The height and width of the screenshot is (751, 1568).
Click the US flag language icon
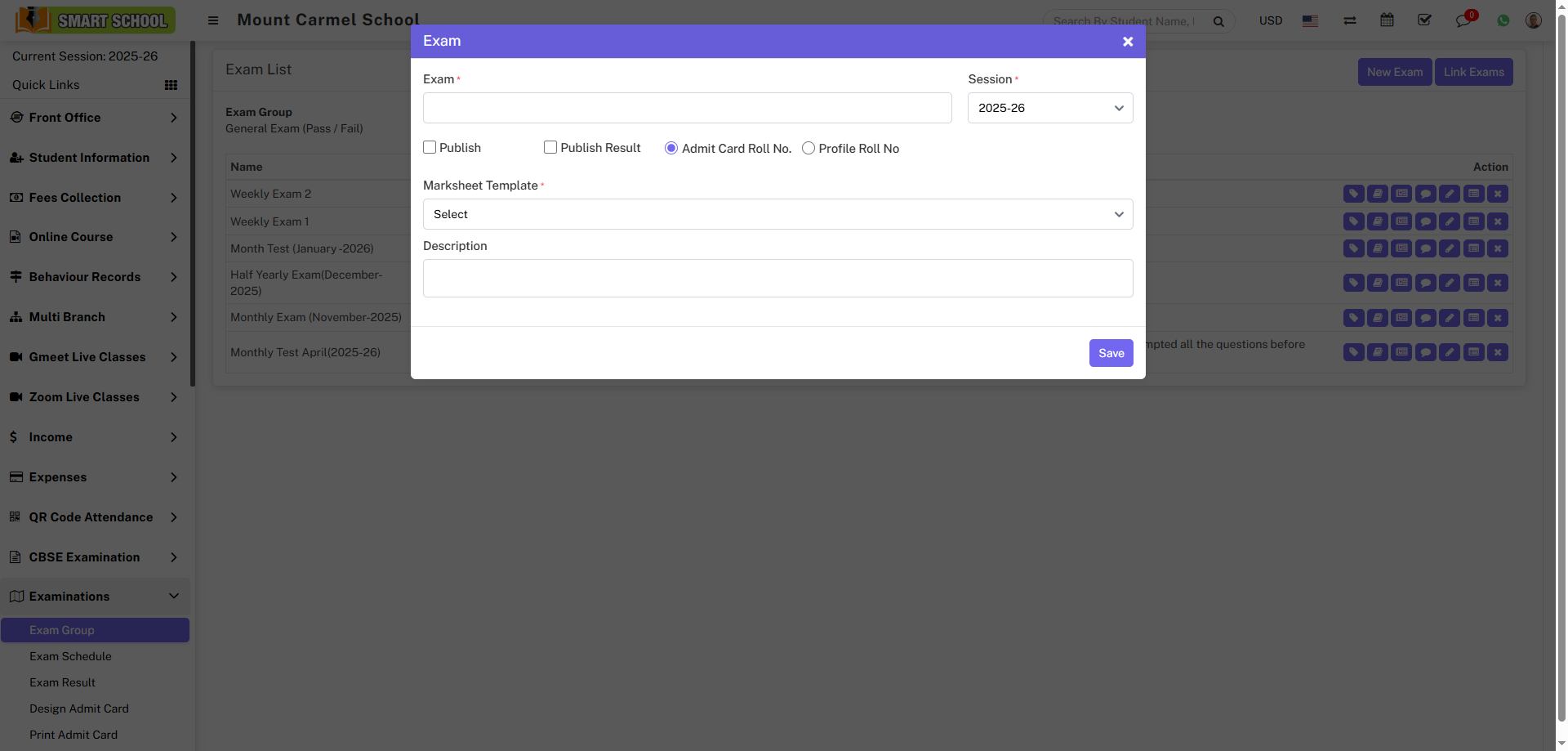[1310, 21]
